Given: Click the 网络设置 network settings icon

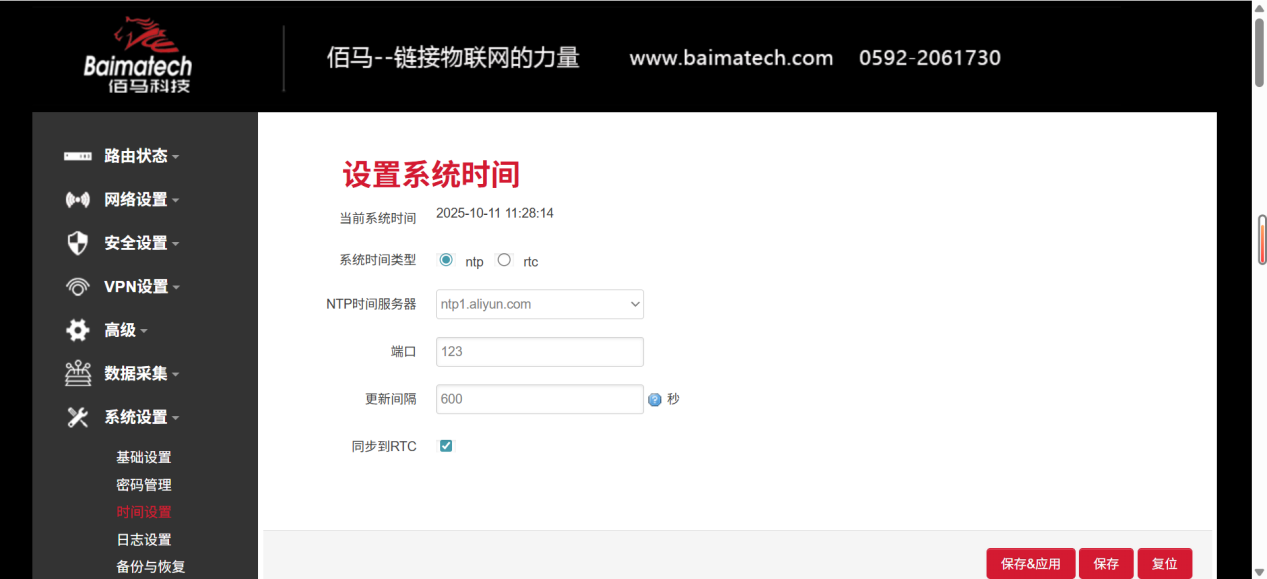Looking at the screenshot, I should coord(78,199).
